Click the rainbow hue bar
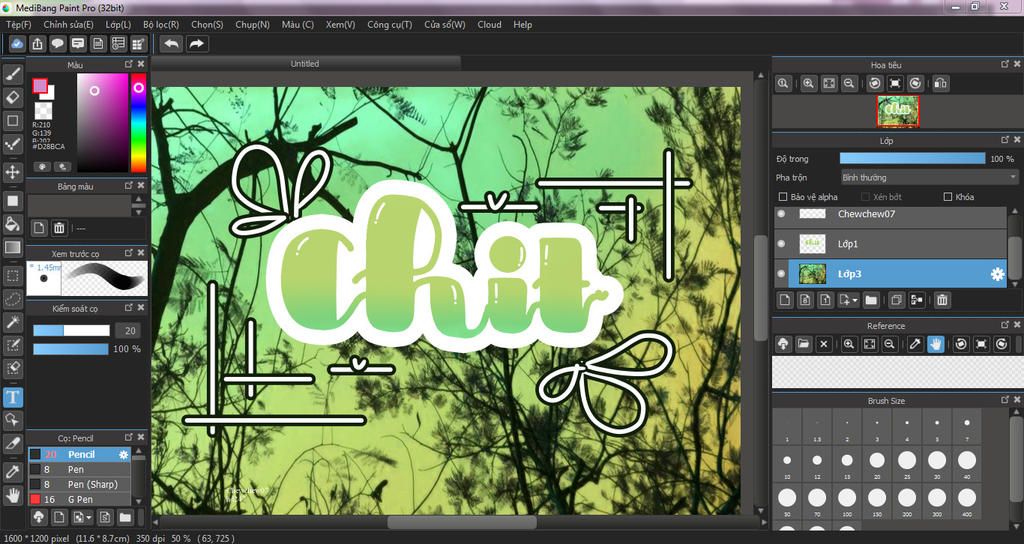Viewport: 1024px width, 544px height. tap(138, 122)
